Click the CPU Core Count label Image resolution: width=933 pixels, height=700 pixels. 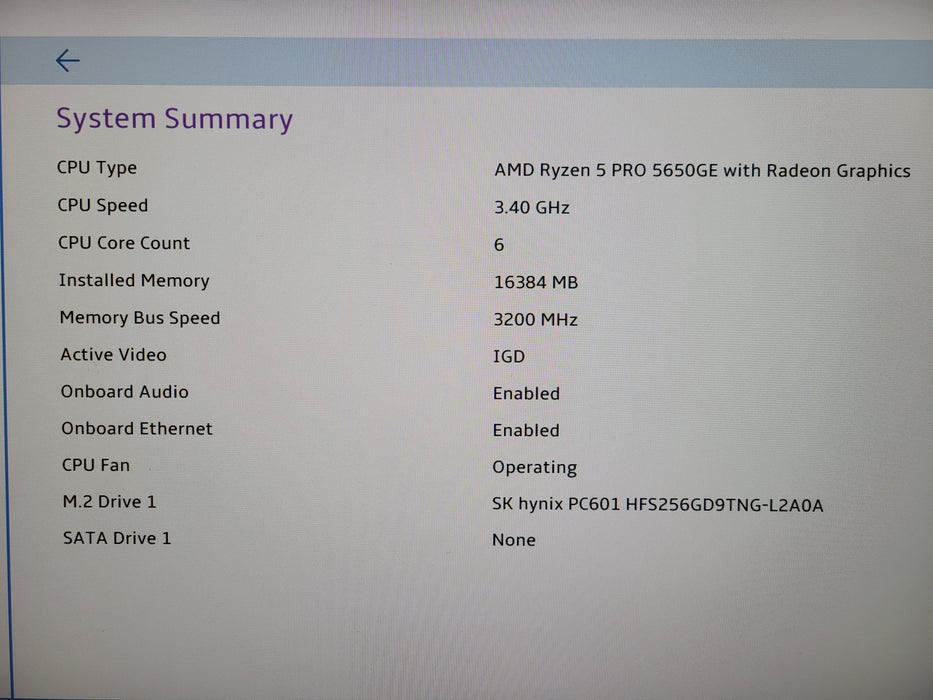pos(124,243)
